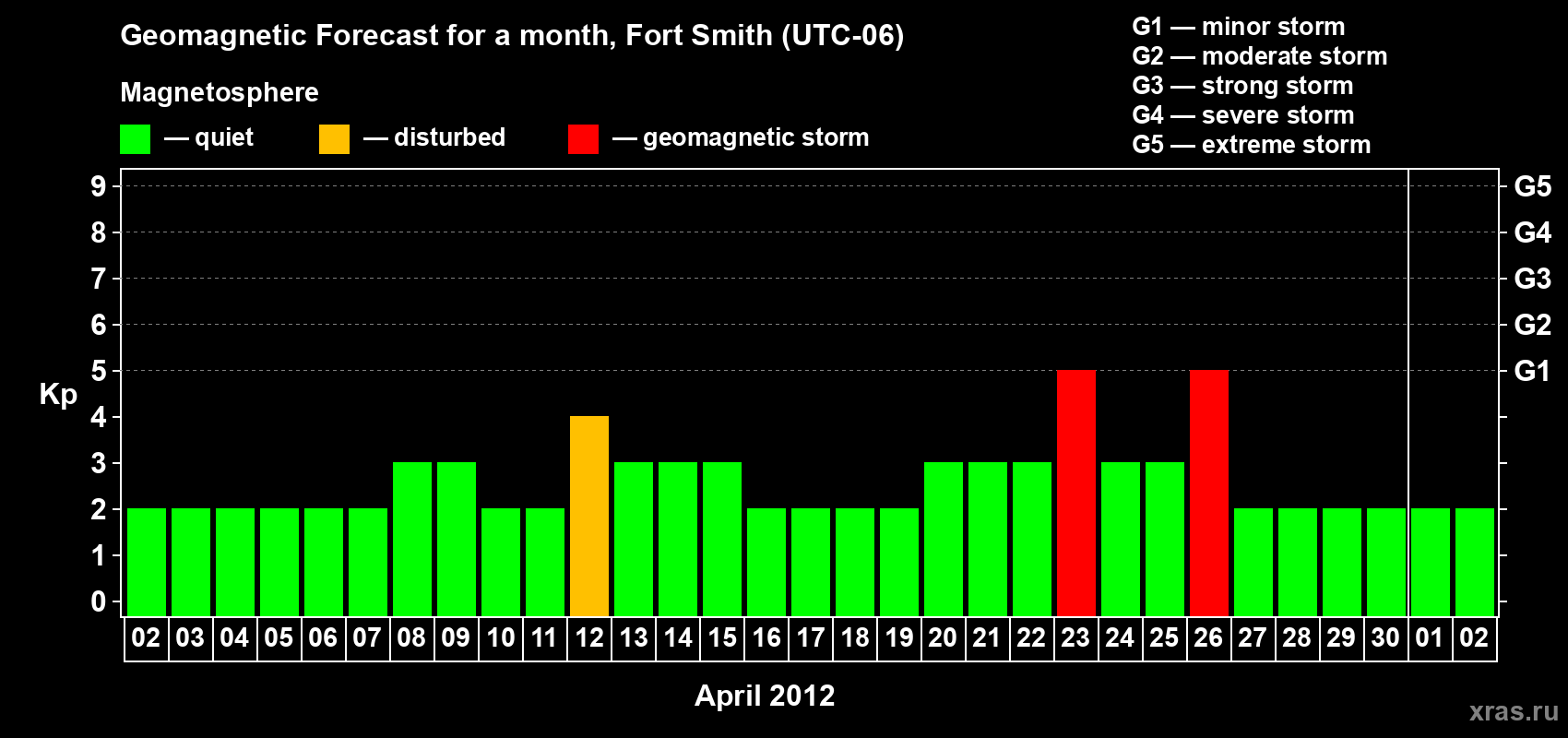1568x738 pixels.
Task: Click the date label 12
Action: [589, 638]
